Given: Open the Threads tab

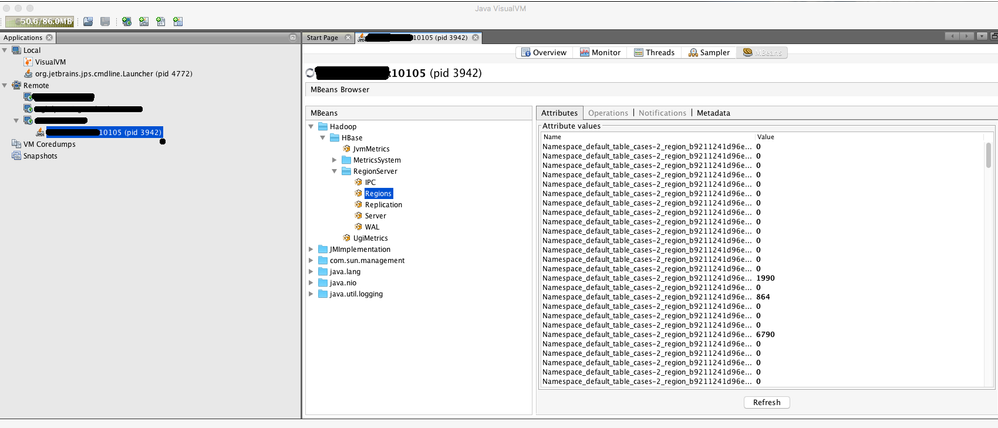Looking at the screenshot, I should coord(654,52).
